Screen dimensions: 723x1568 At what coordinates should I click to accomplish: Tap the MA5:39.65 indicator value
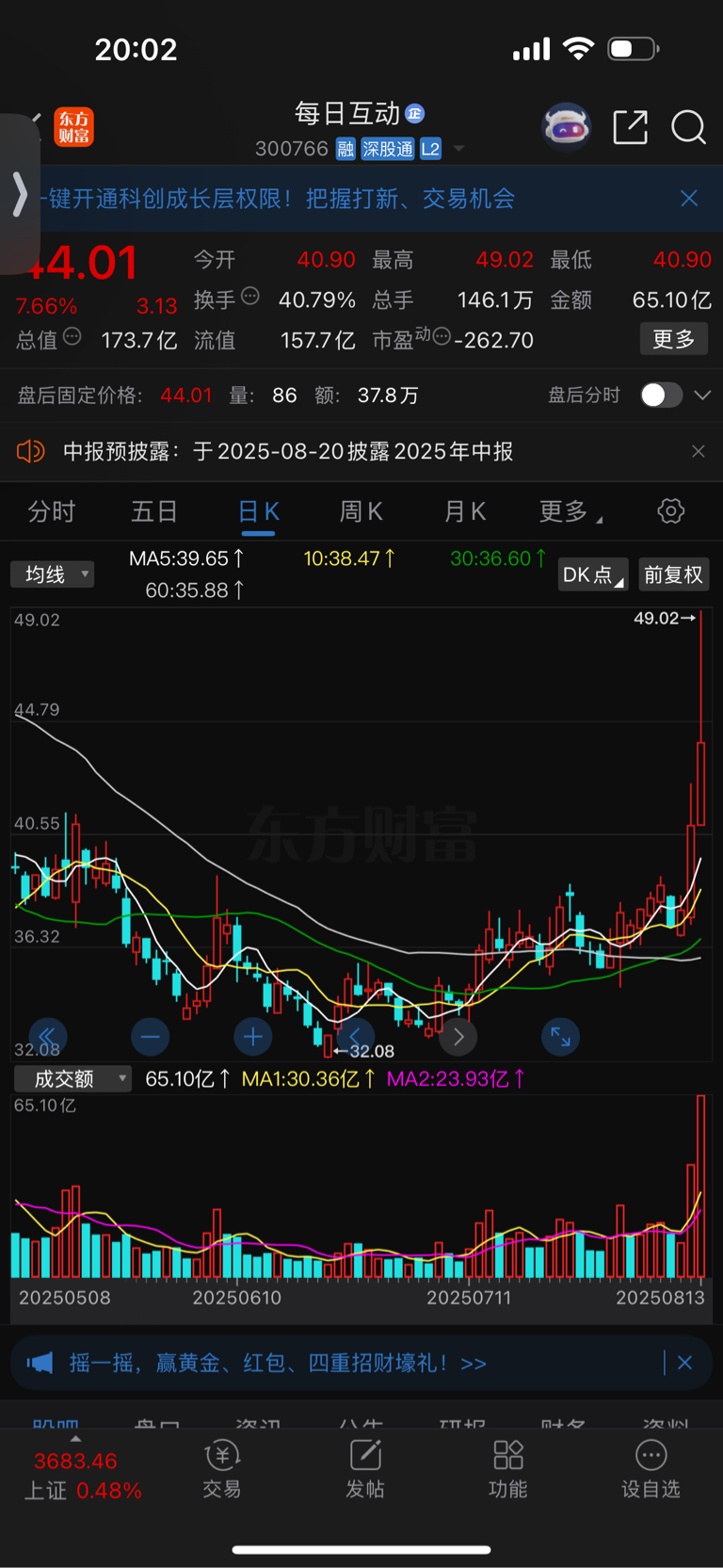coord(187,558)
